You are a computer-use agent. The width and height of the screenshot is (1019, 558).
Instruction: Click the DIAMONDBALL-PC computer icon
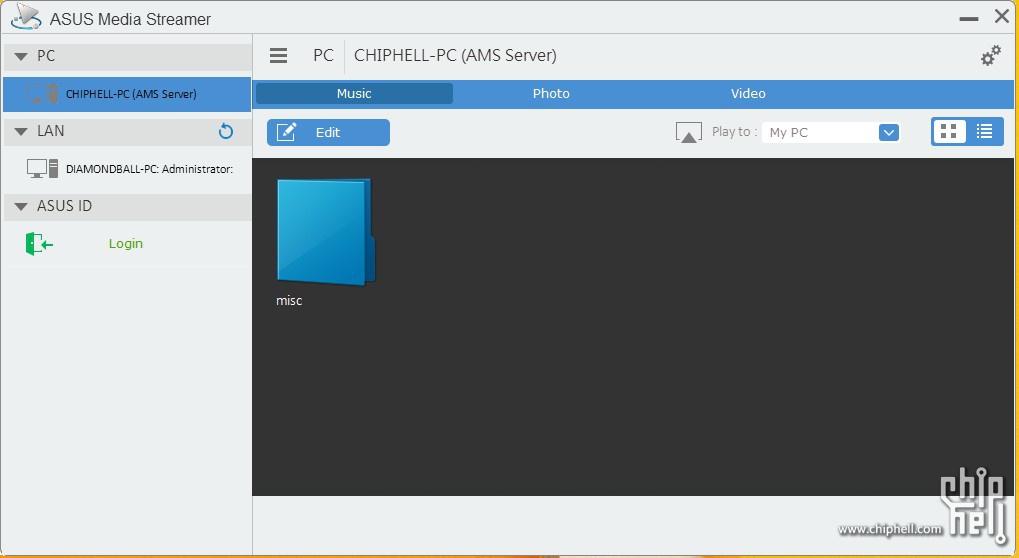[42, 169]
